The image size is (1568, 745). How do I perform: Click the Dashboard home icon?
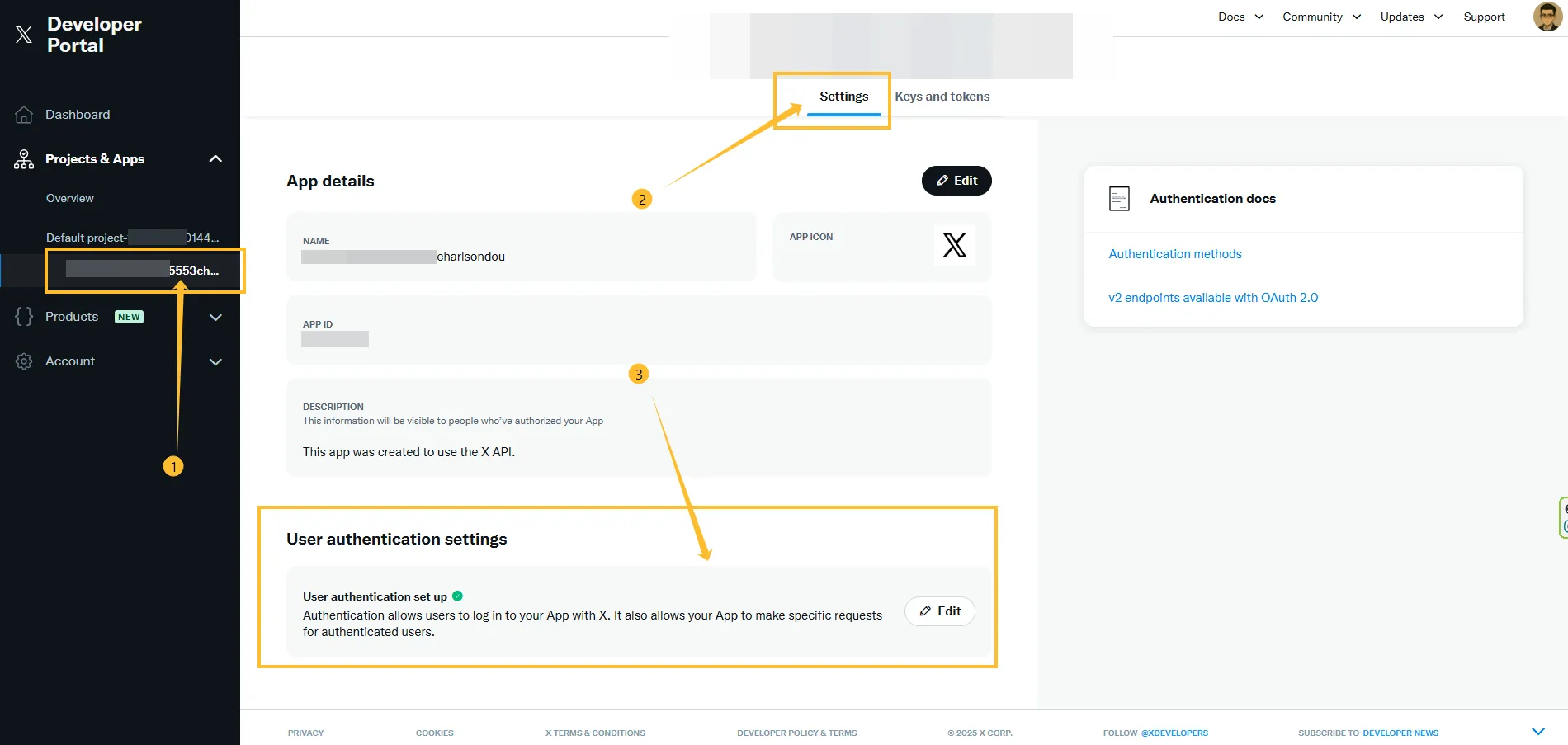coord(22,114)
